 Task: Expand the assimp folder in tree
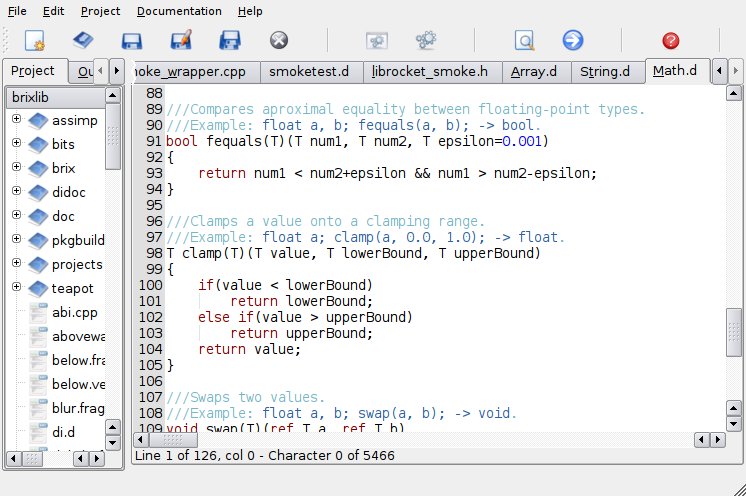click(x=16, y=120)
